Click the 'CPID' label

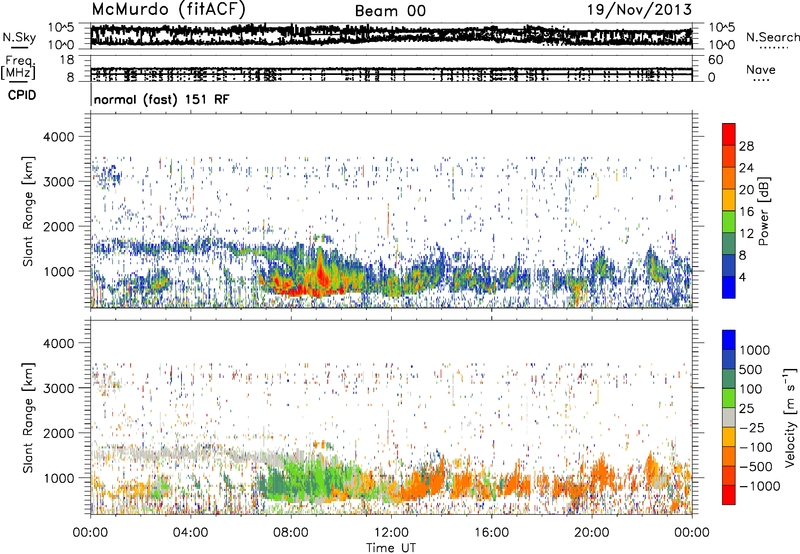coord(22,95)
